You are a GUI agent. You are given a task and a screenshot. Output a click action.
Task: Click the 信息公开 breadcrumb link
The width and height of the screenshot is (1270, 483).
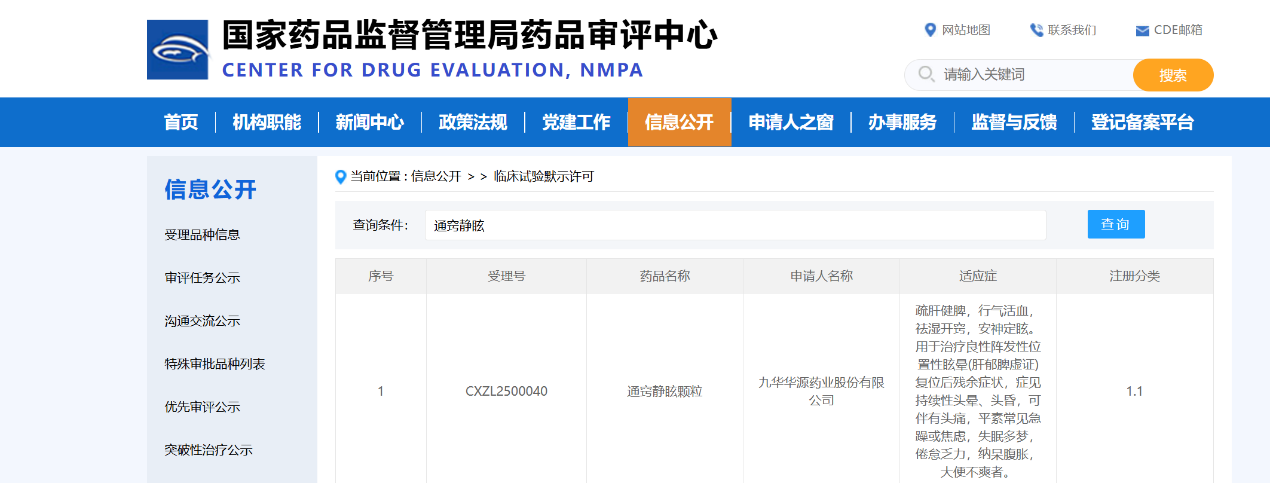click(436, 176)
